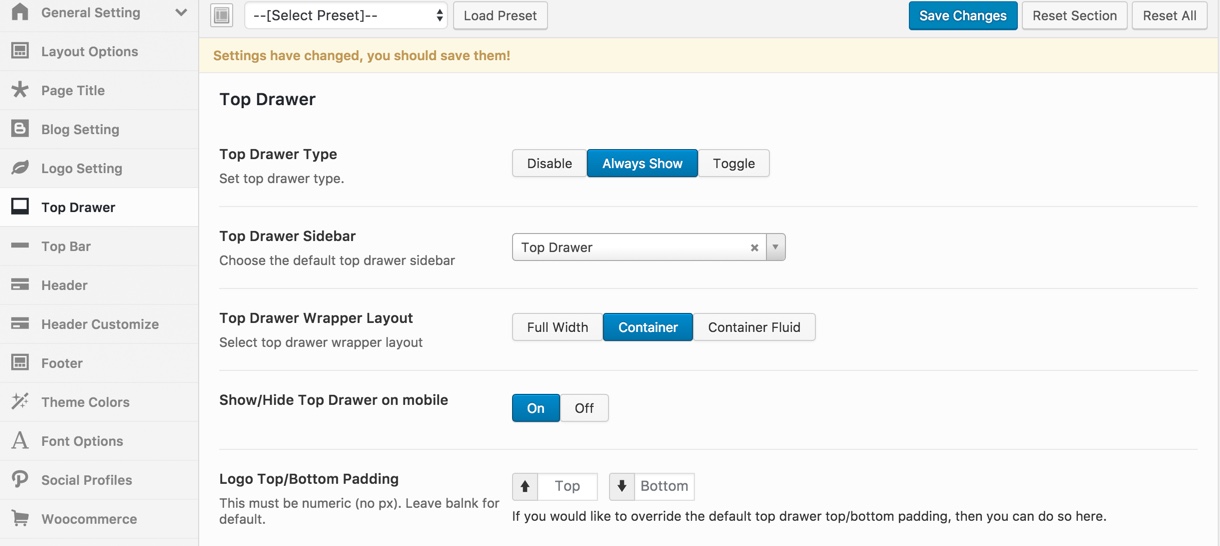Click the Logo Setting leaf icon
The height and width of the screenshot is (546, 1220).
pyautogui.click(x=20, y=168)
